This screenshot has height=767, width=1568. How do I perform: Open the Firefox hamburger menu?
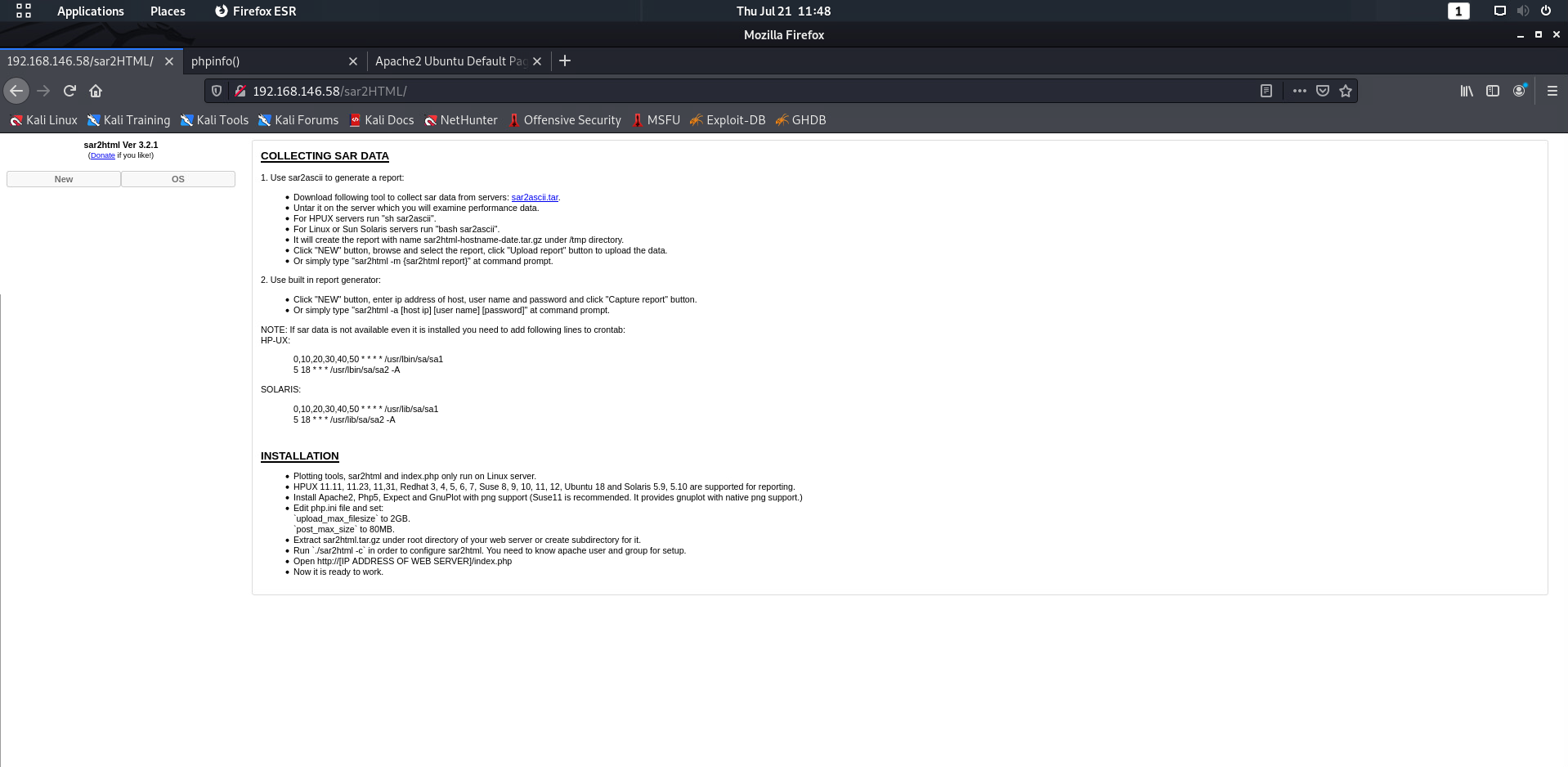[1552, 91]
